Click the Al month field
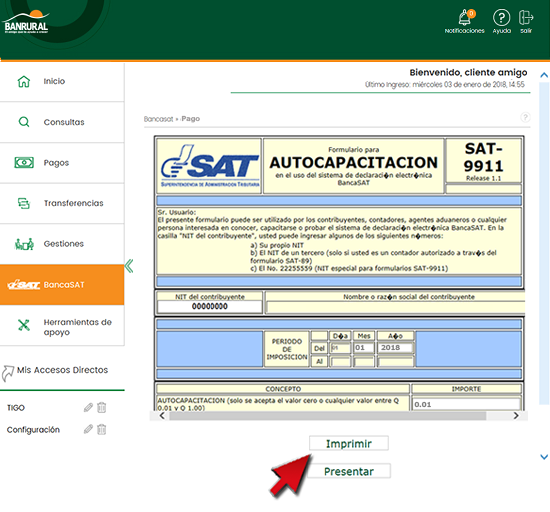 (364, 362)
